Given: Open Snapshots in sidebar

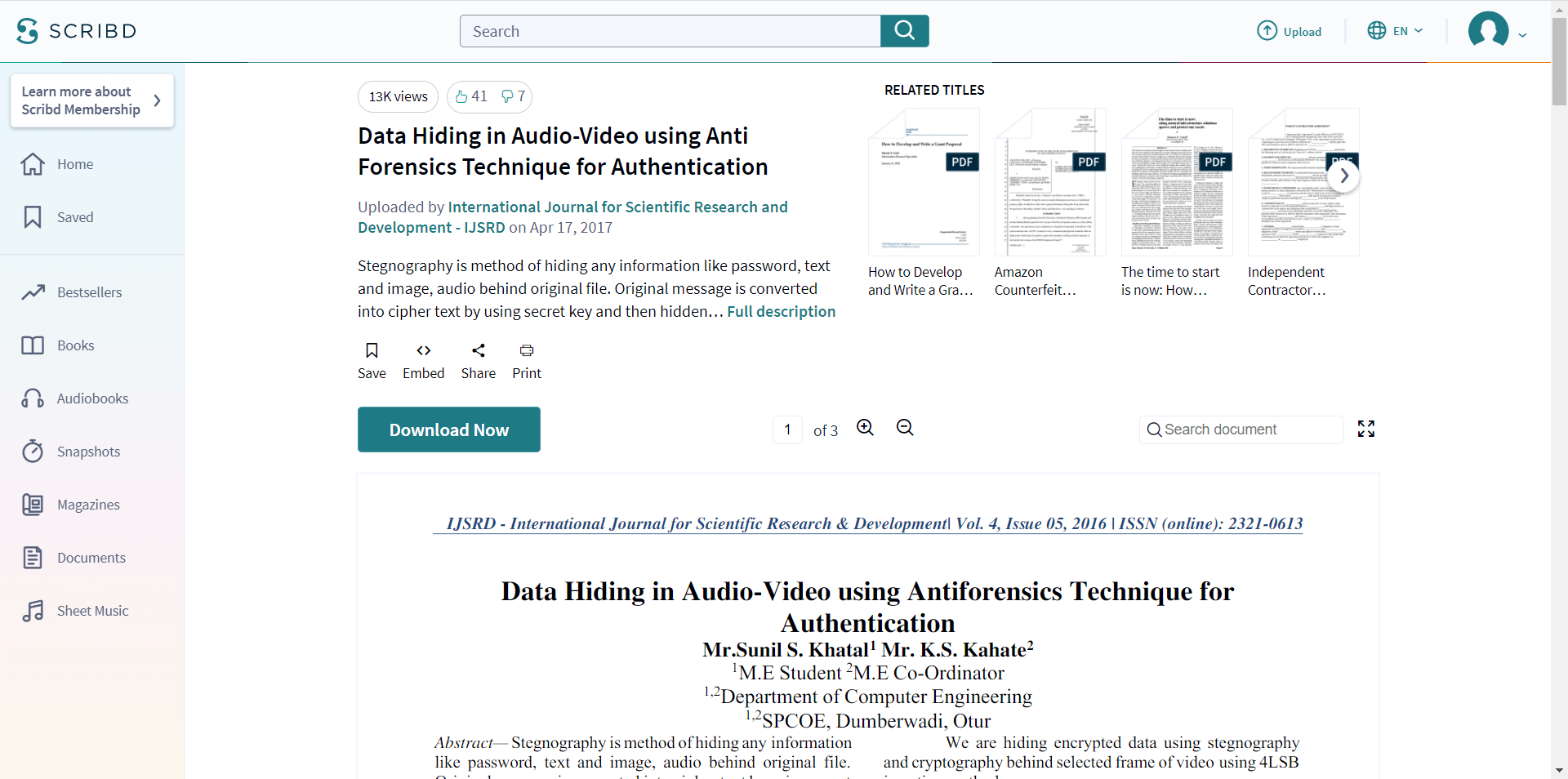Looking at the screenshot, I should coord(71,452).
